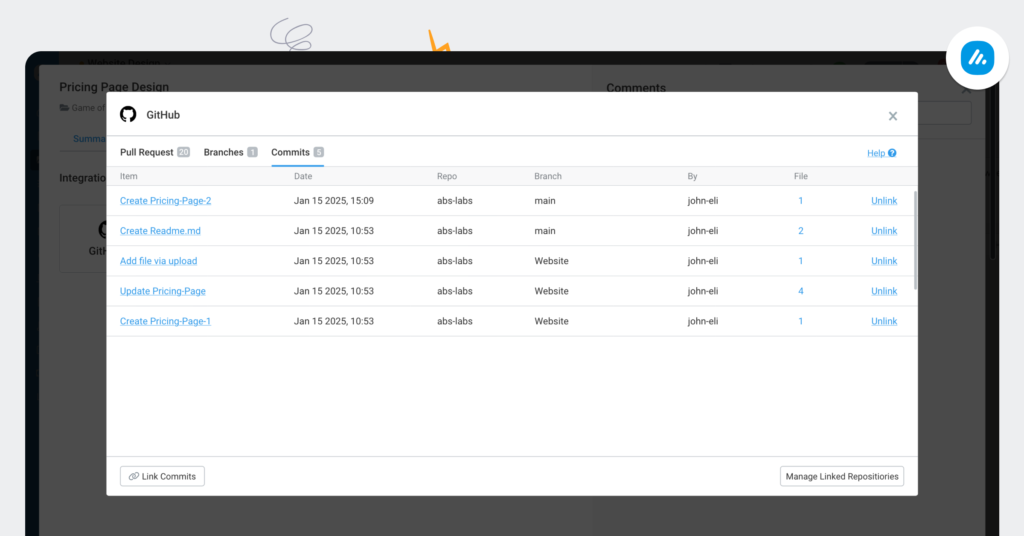1024x536 pixels.
Task: Click the GitHub logo icon in dialog header
Action: 128,115
